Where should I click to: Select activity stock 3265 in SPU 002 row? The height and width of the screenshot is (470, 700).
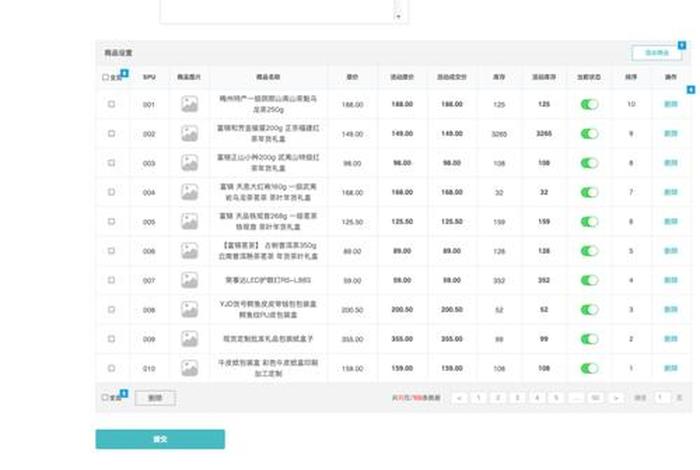[544, 133]
